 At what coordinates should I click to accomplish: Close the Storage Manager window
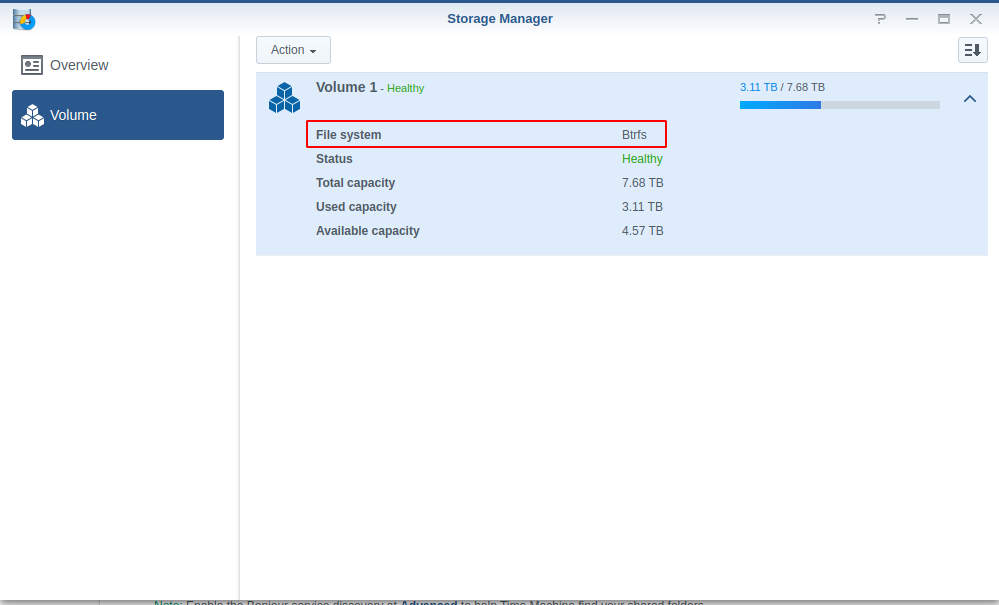click(975, 19)
